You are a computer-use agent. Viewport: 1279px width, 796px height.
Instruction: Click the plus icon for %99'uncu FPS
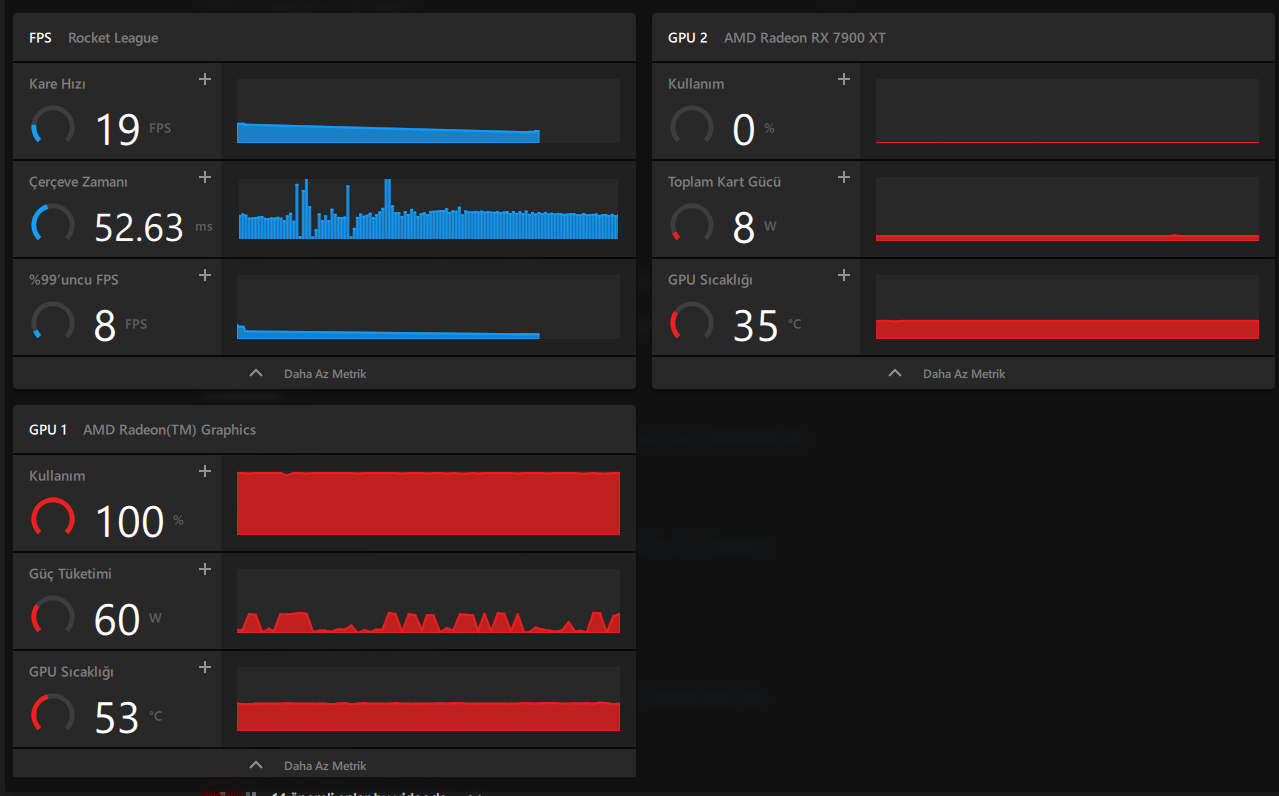(x=205, y=275)
